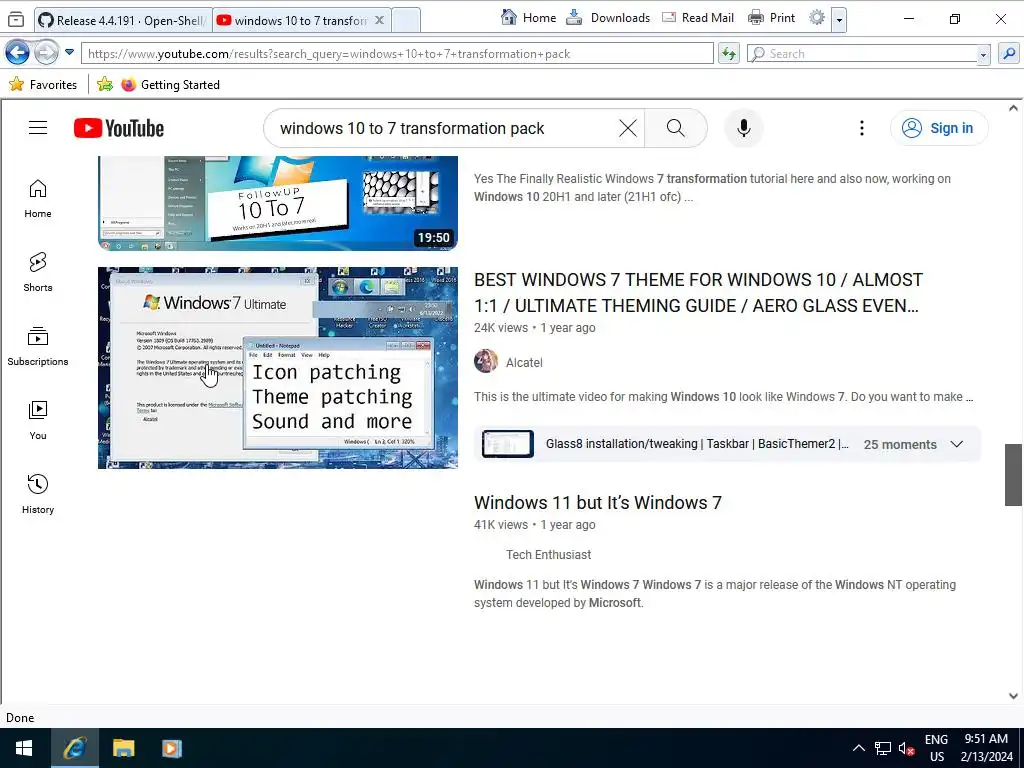The width and height of the screenshot is (1024, 768).
Task: Open File Explorer from the taskbar
Action: 123,748
